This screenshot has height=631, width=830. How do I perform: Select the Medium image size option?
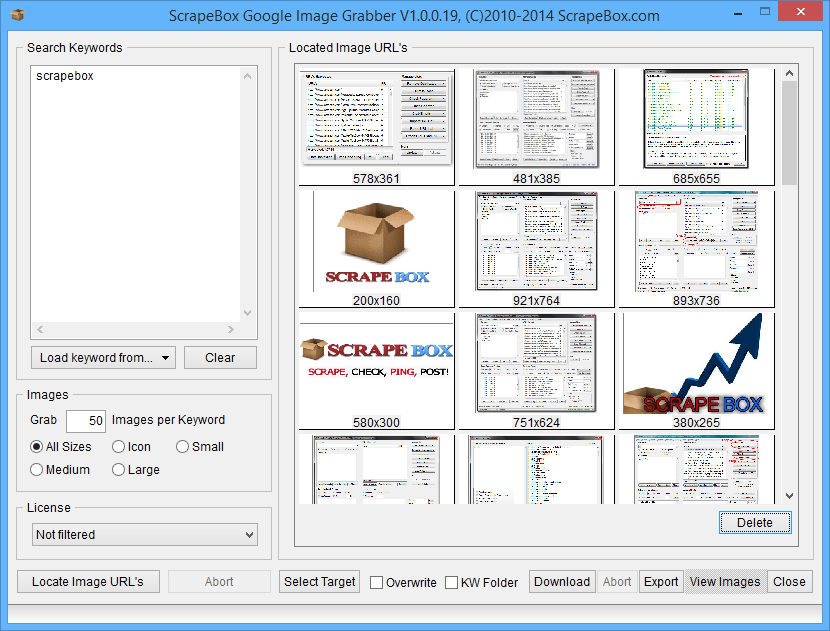click(x=37, y=470)
